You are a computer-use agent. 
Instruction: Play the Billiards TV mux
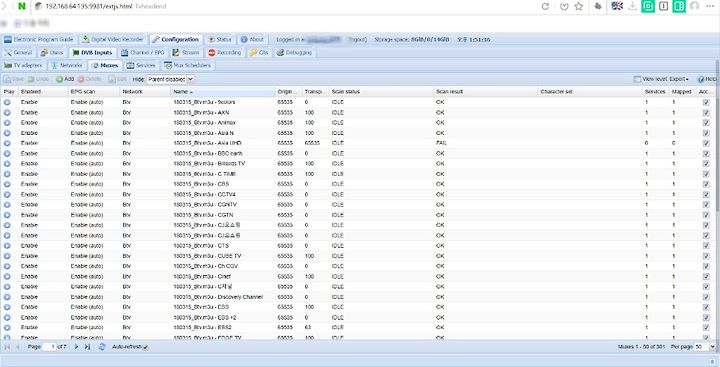tap(7, 164)
